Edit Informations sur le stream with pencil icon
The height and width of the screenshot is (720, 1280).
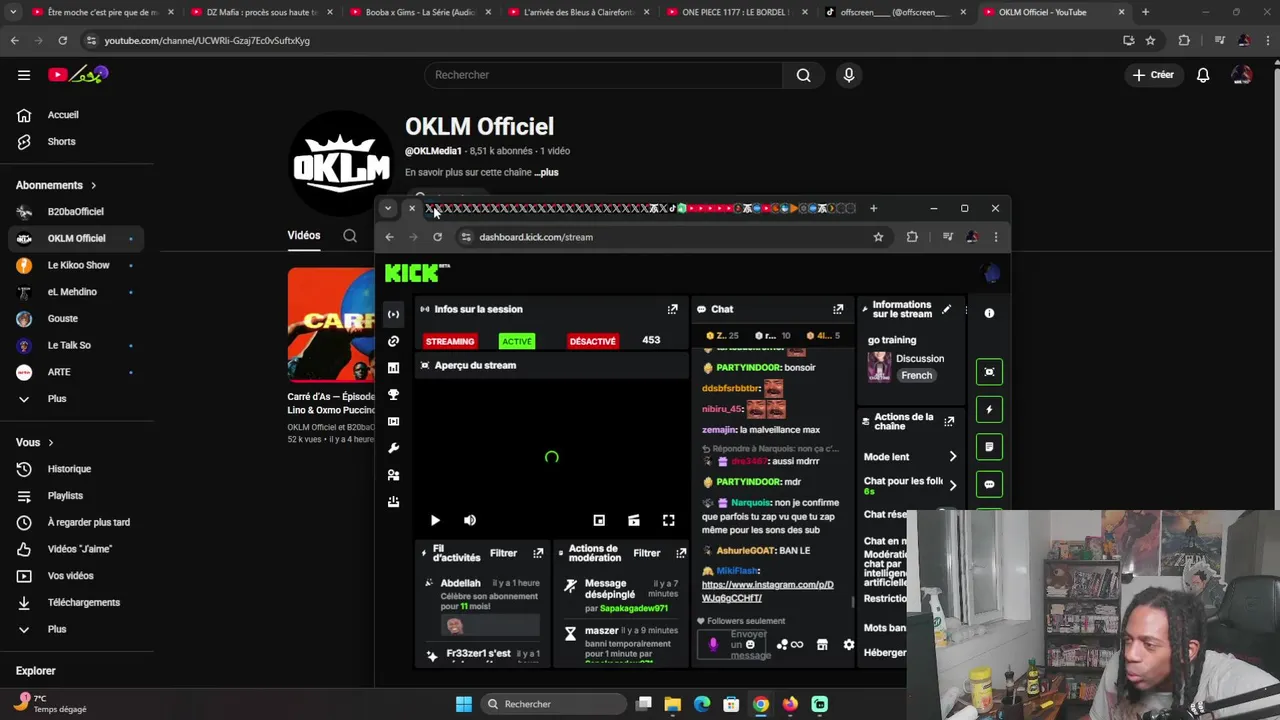(x=946, y=309)
